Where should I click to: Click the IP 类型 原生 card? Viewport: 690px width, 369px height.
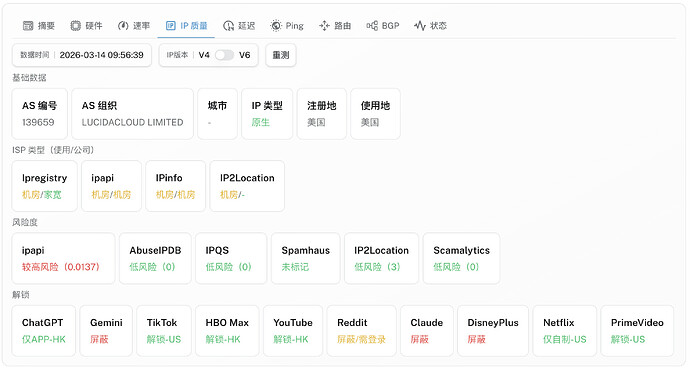pos(267,114)
